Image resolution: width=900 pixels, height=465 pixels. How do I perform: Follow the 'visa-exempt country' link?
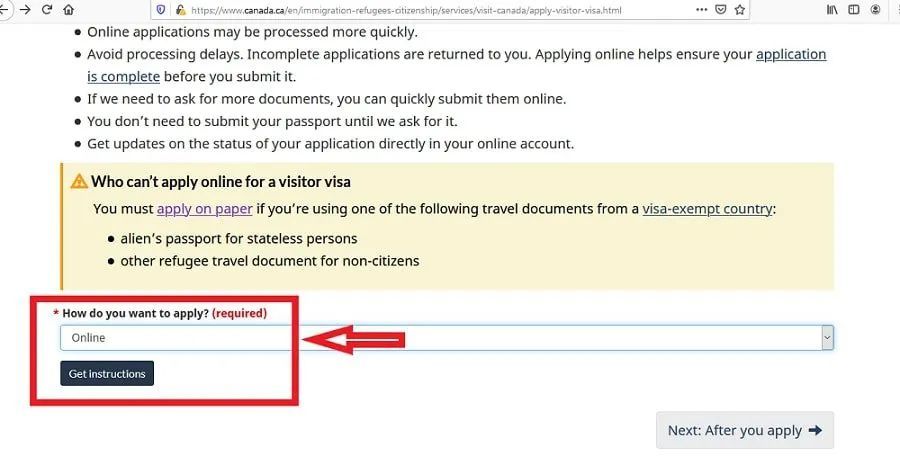[x=707, y=209]
